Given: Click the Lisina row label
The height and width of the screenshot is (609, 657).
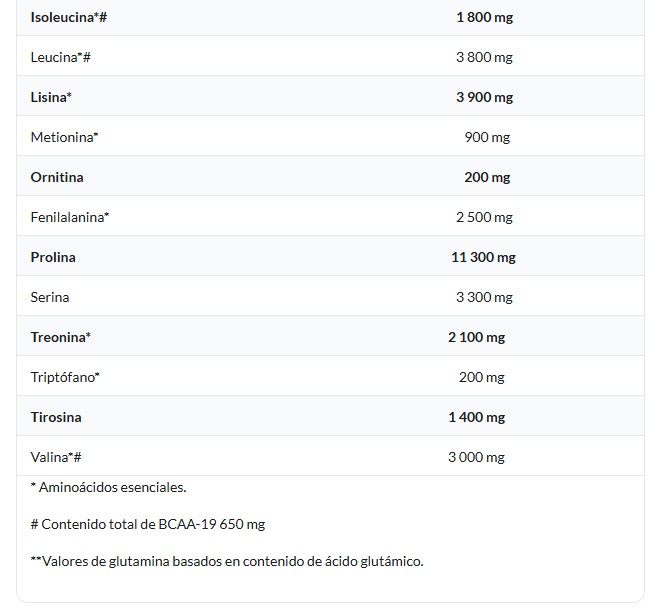Looking at the screenshot, I should [x=51, y=97].
